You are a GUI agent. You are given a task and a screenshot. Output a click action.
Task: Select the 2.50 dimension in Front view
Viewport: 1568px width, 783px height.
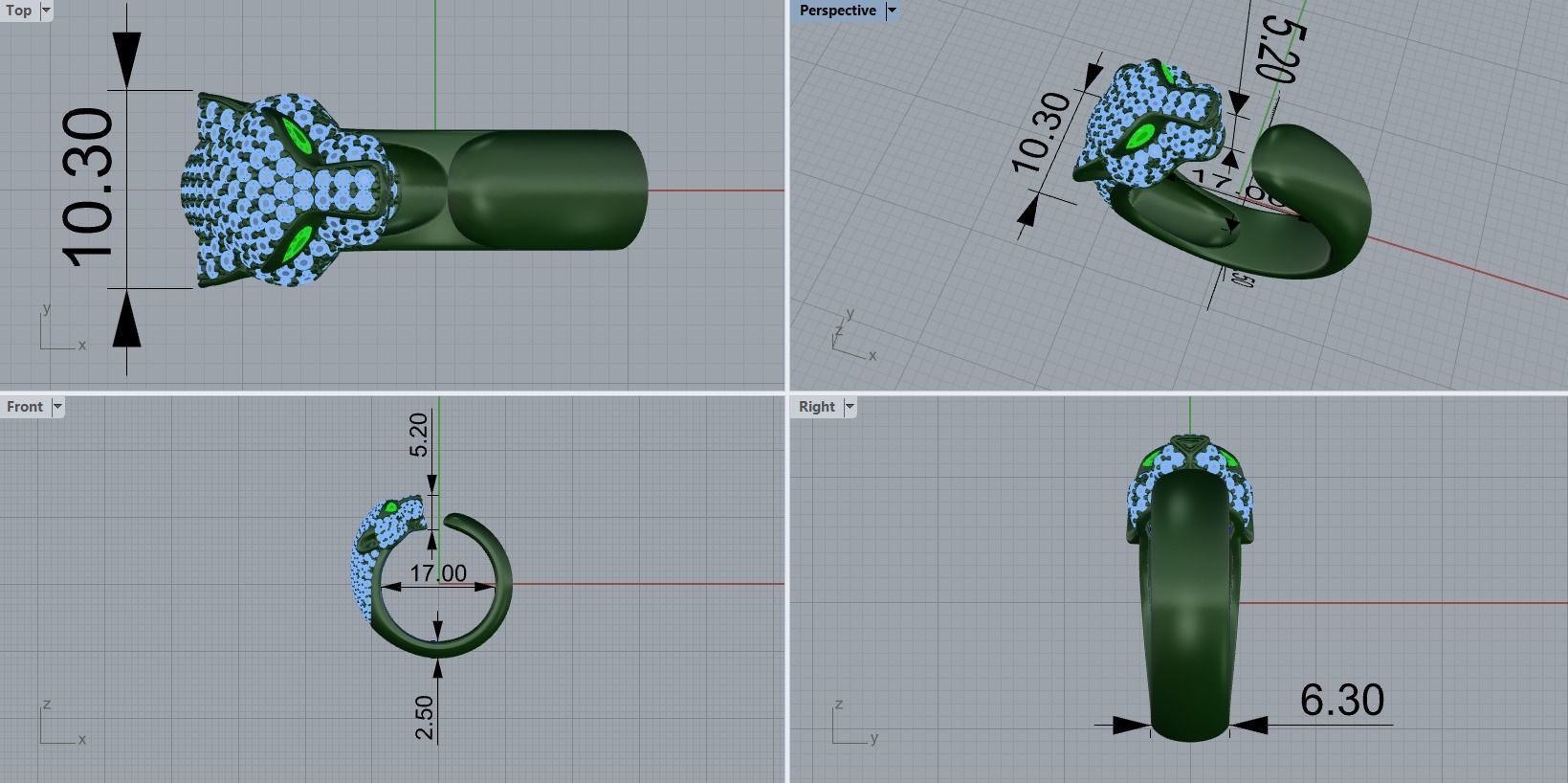(425, 718)
